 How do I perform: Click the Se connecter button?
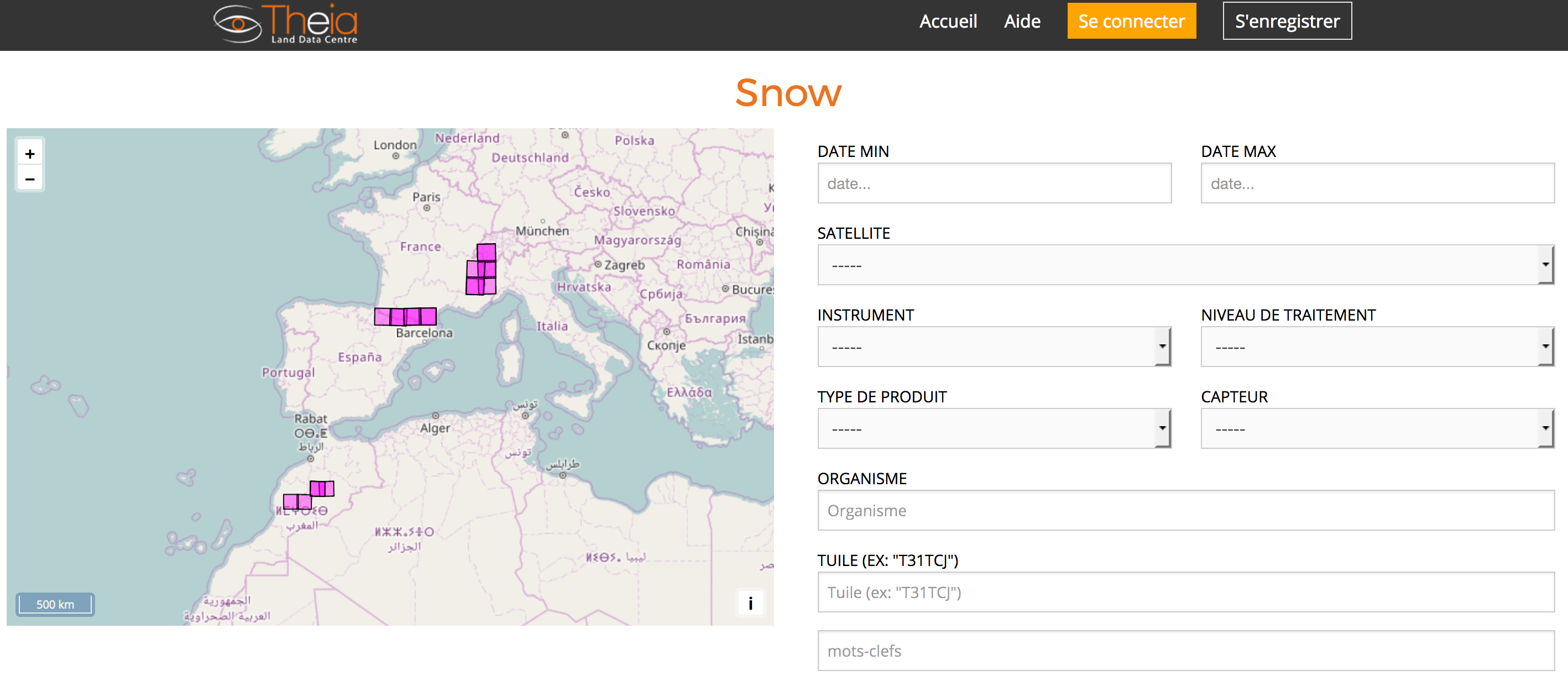click(x=1131, y=22)
